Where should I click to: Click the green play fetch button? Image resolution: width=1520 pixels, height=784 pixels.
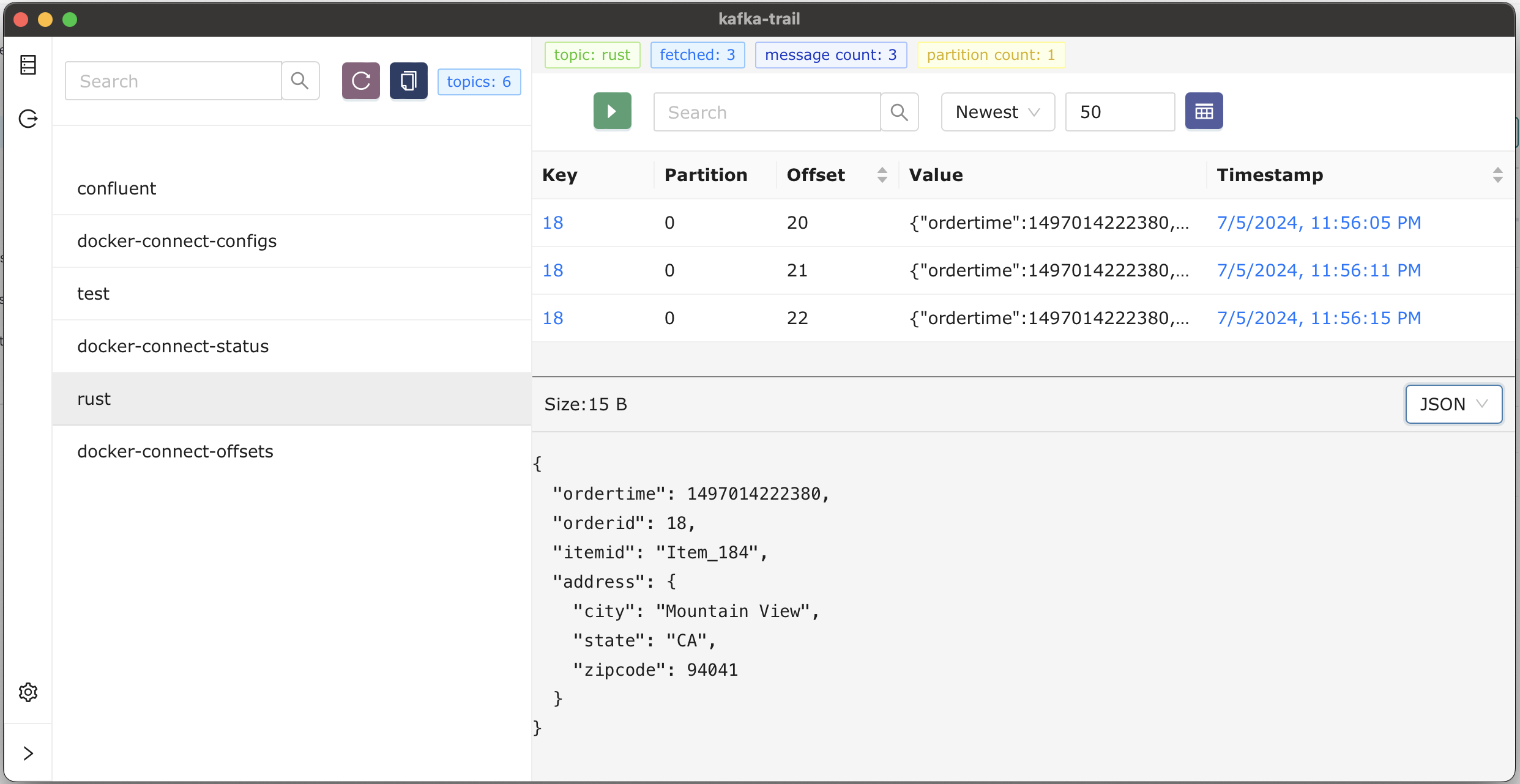pyautogui.click(x=612, y=111)
